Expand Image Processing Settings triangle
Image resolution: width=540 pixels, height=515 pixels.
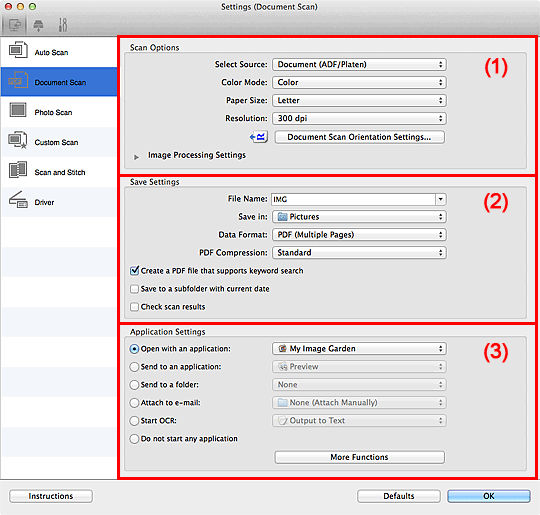pyautogui.click(x=136, y=157)
